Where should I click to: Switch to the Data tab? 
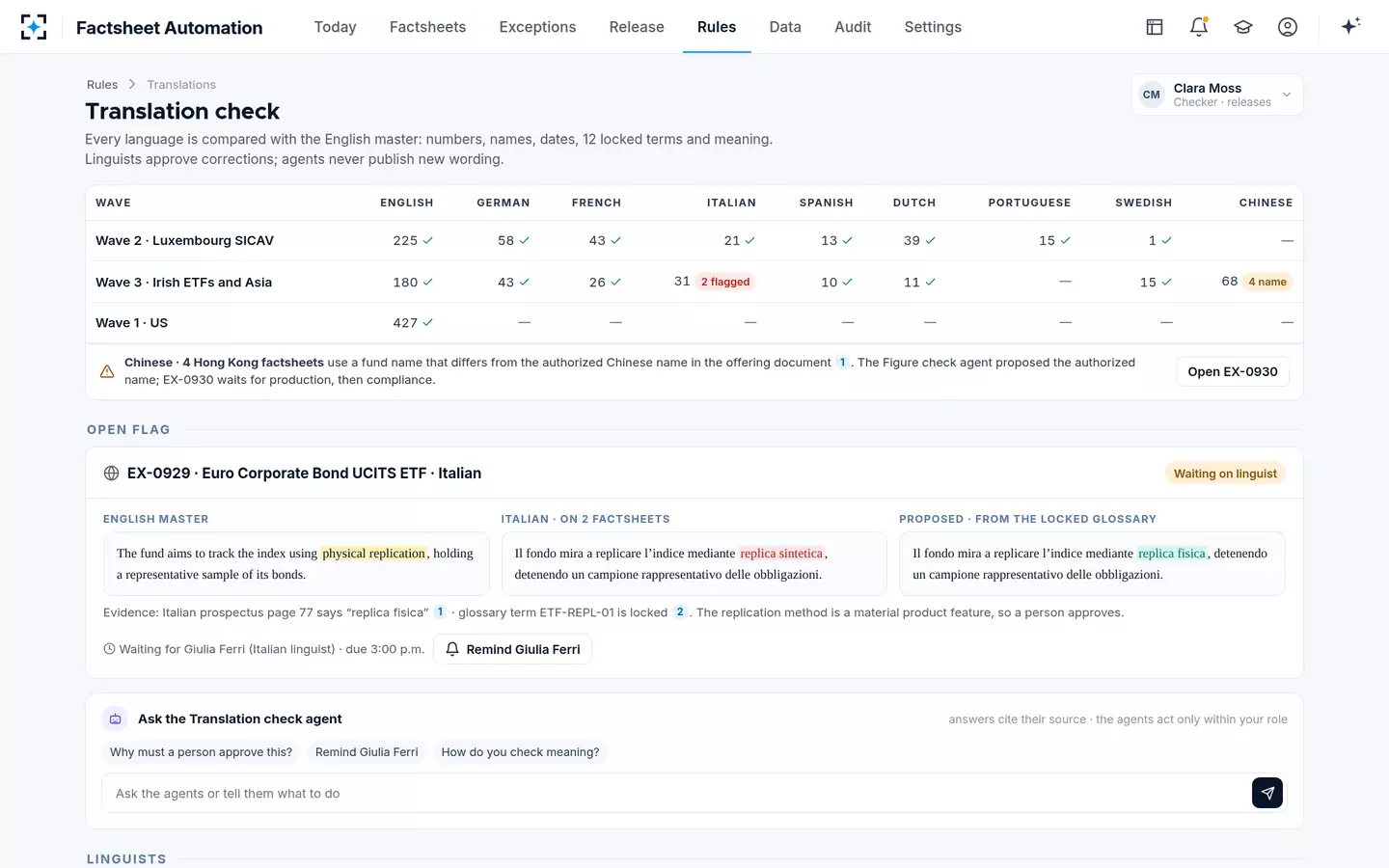pos(785,27)
